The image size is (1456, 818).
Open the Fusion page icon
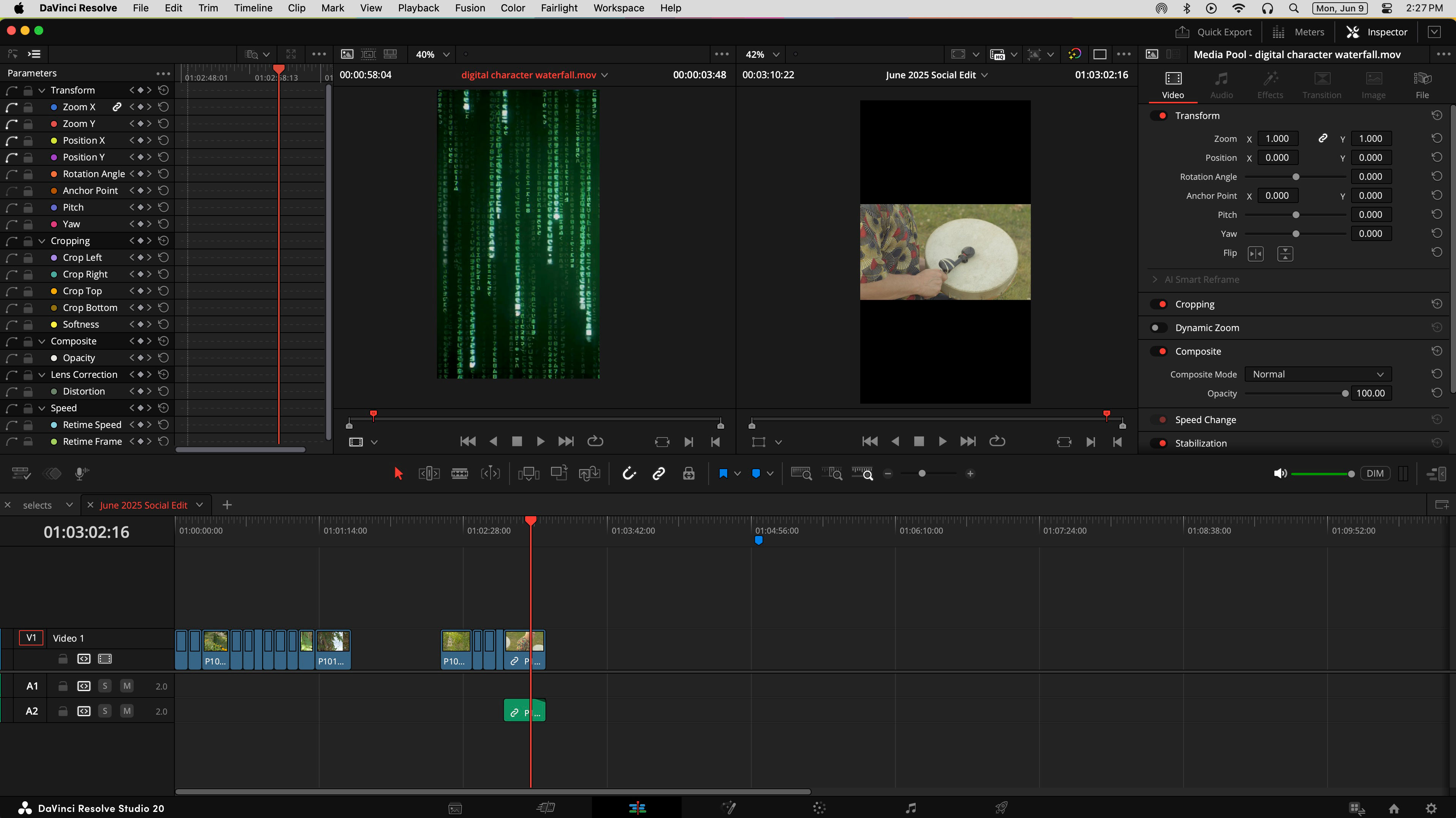click(728, 808)
